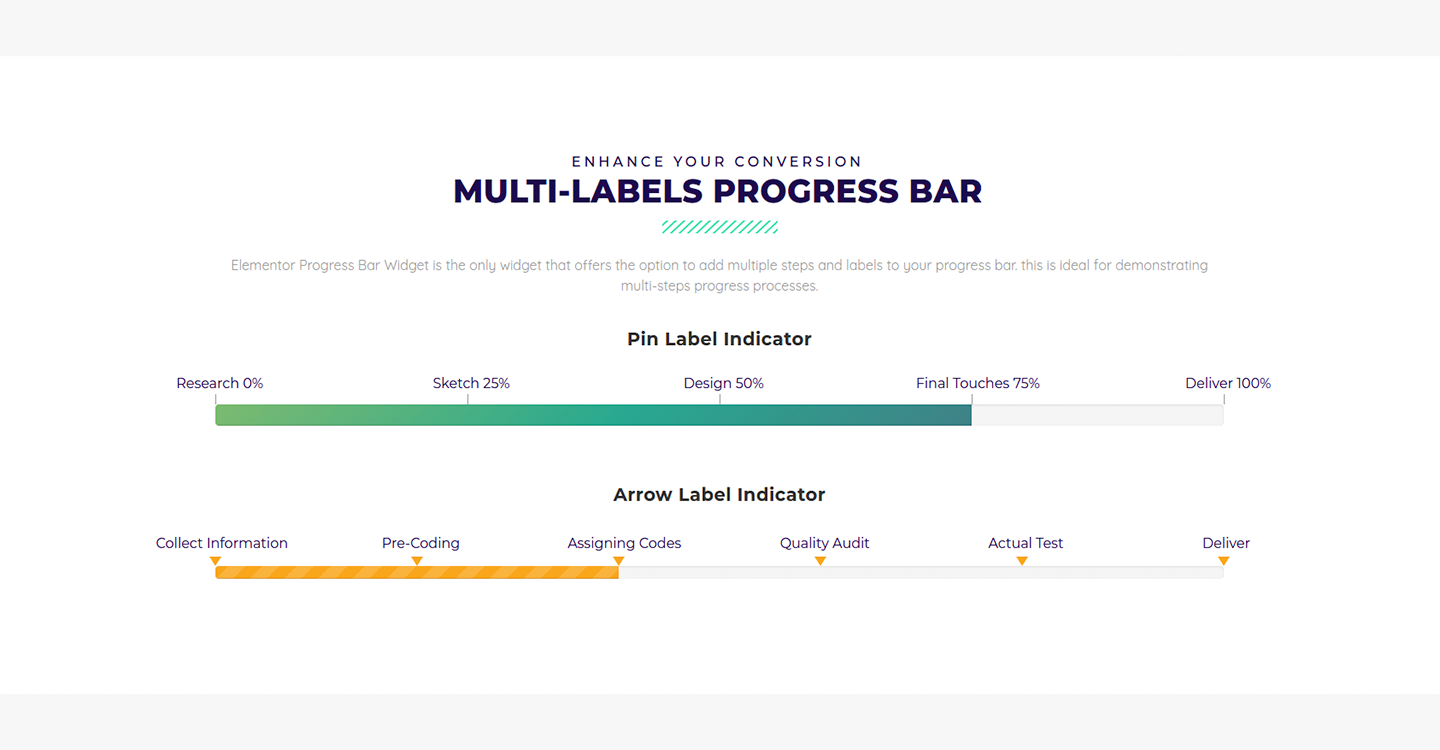Image resolution: width=1440 pixels, height=750 pixels.
Task: Click the orange striped progress bar
Action: point(415,572)
